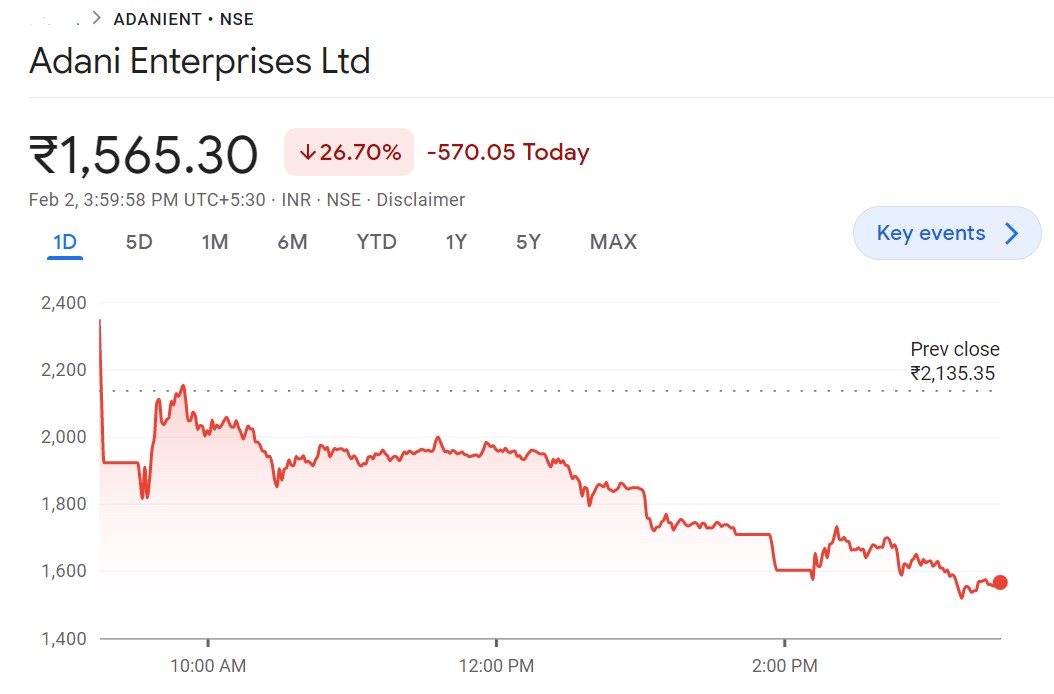
Task: Click the Adani Enterprises Ltd title
Action: pyautogui.click(x=199, y=61)
